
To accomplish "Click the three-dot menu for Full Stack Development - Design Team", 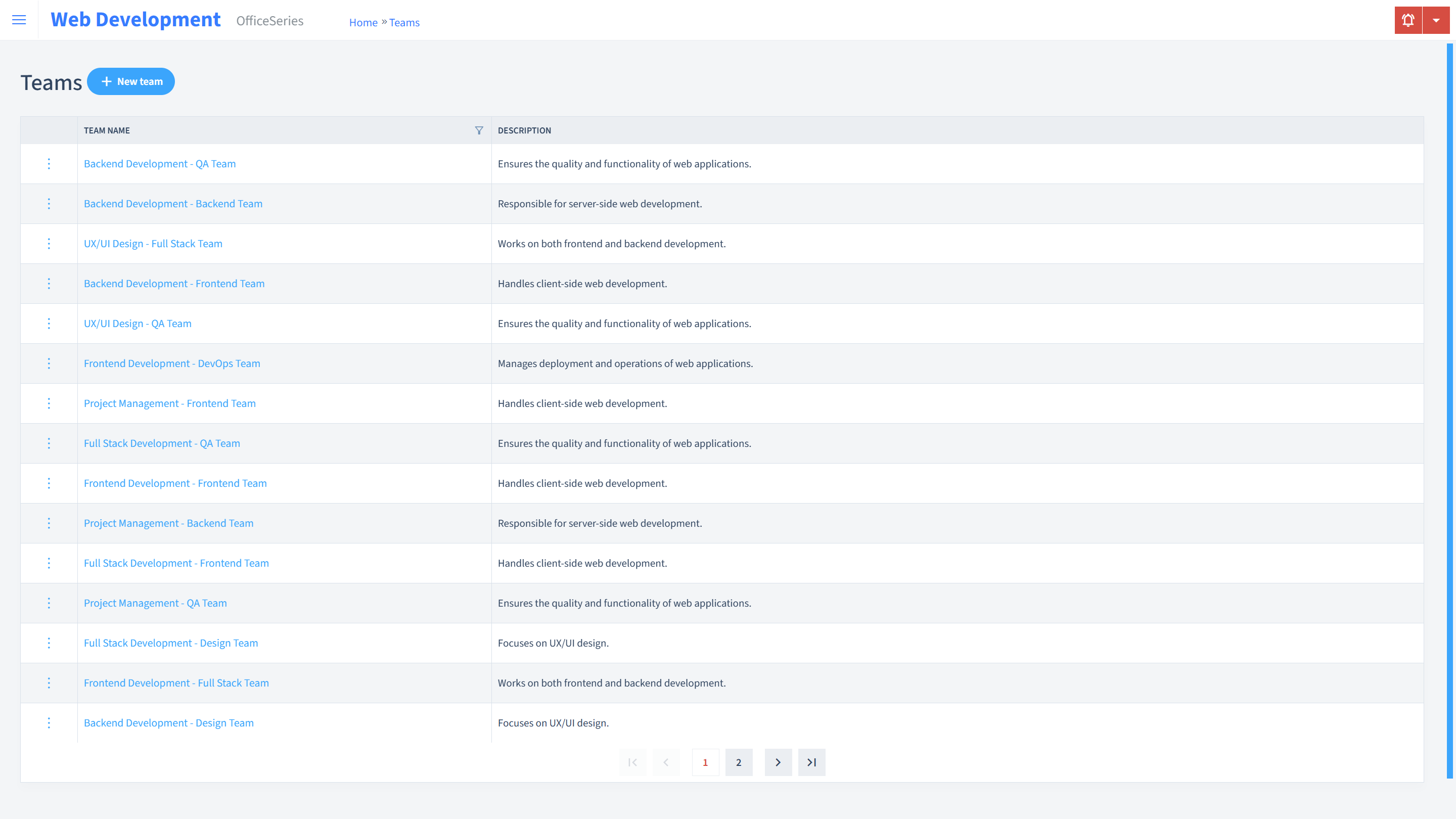I will coord(48,643).
